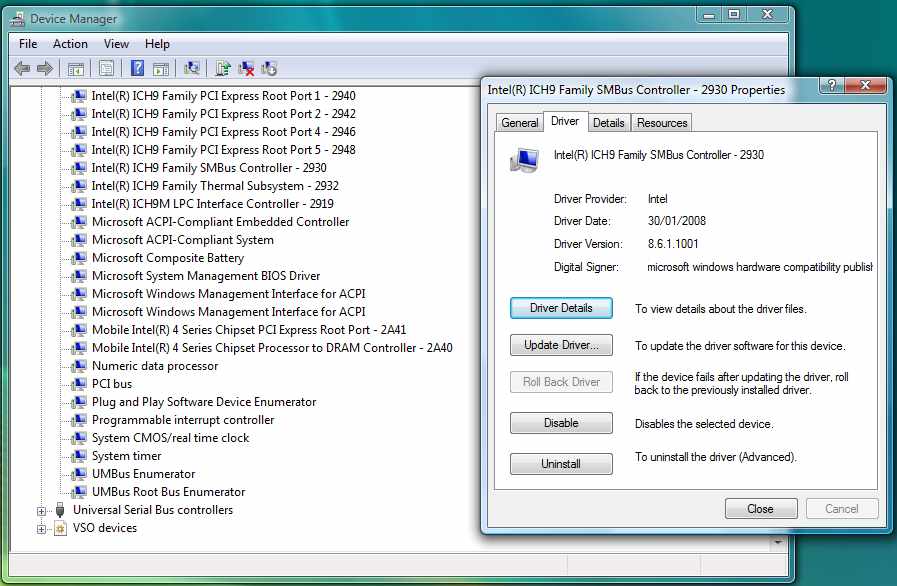The image size is (897, 586).
Task: Select PCI Express Root Port 4 - 2946
Action: tap(224, 132)
